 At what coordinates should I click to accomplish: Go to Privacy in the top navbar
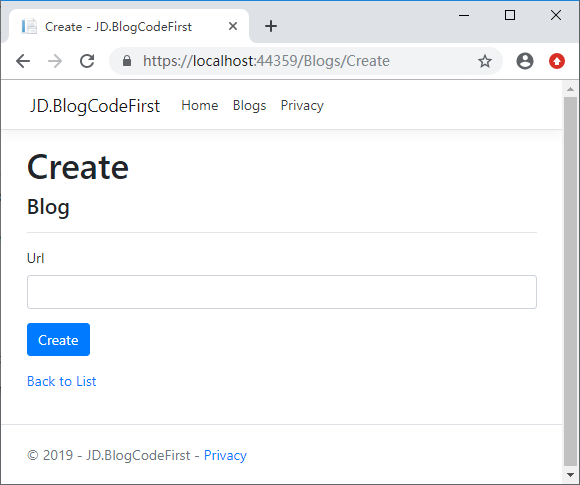[302, 105]
